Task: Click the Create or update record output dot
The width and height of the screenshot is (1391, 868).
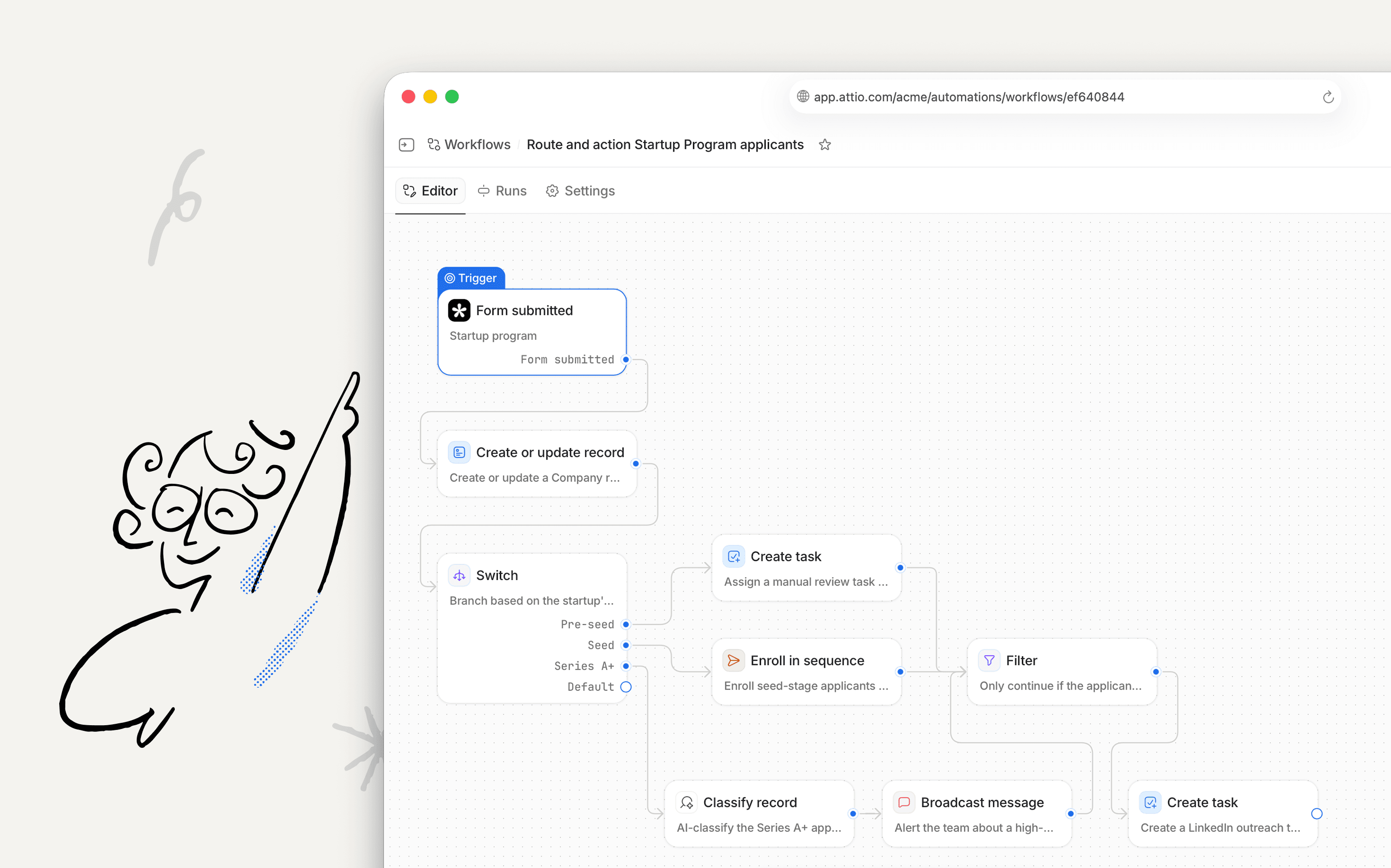Action: [x=636, y=464]
